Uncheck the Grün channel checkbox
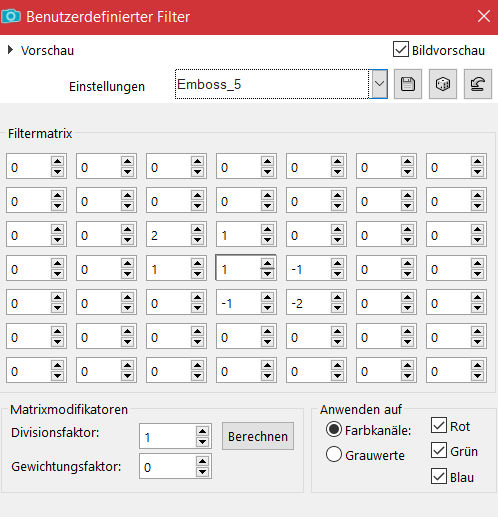Image resolution: width=498 pixels, height=517 pixels. click(x=439, y=451)
